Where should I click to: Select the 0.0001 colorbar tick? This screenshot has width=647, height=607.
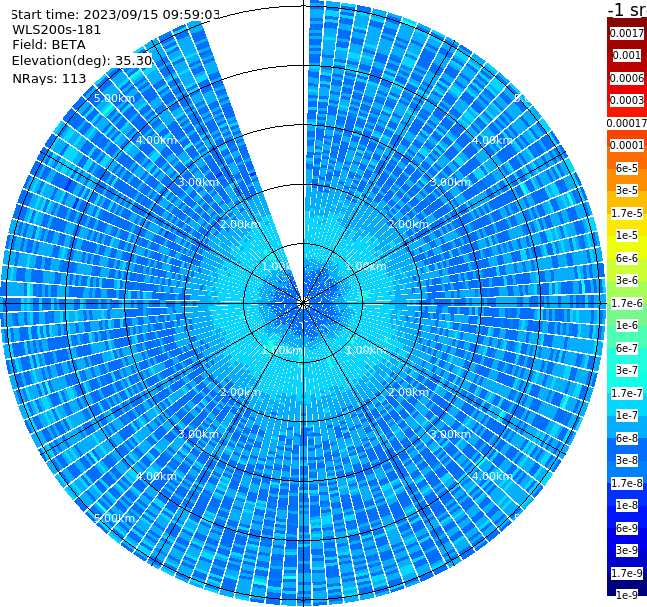[x=627, y=145]
